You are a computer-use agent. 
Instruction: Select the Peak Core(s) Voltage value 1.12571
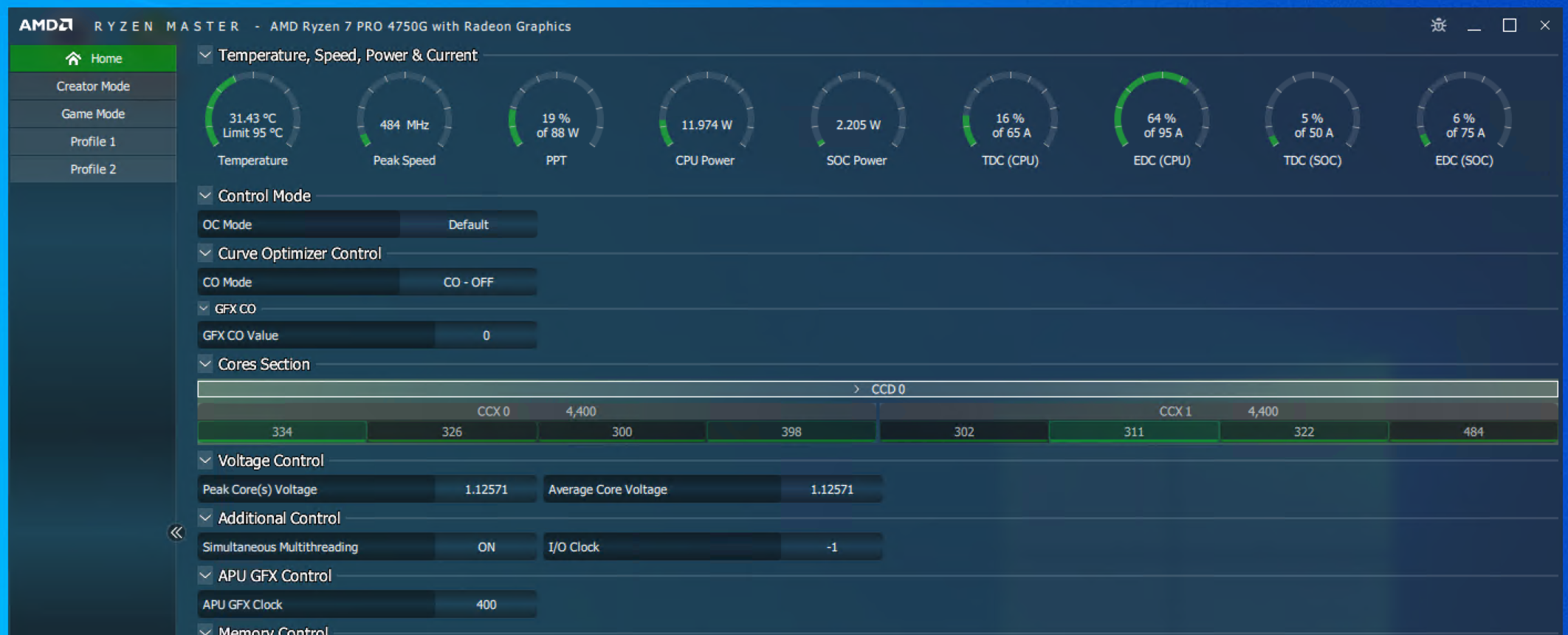(x=486, y=490)
